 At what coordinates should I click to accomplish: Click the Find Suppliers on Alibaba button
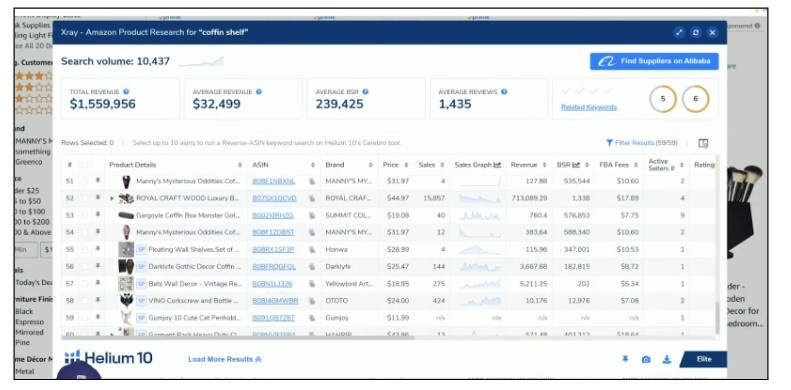(x=654, y=61)
